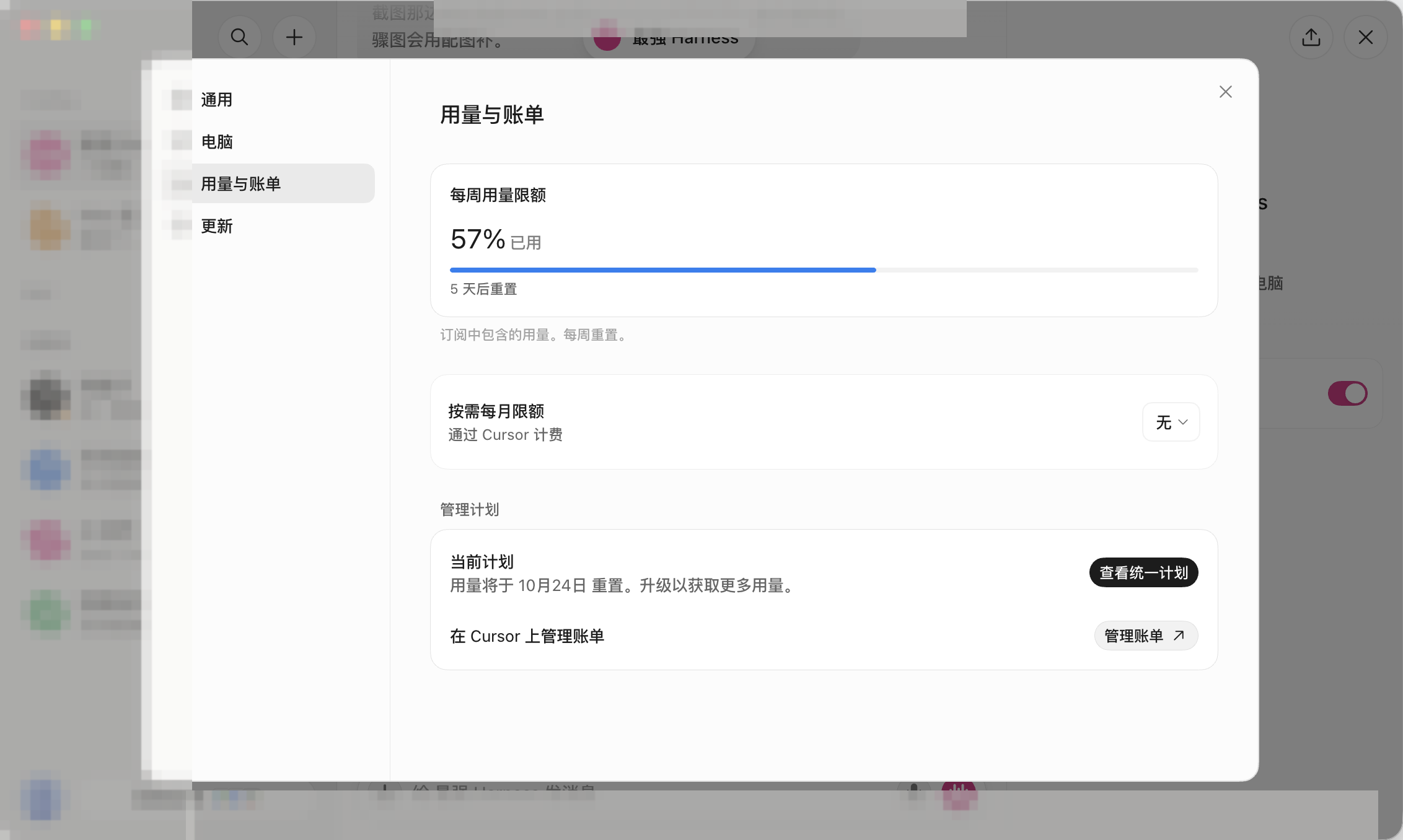The height and width of the screenshot is (840, 1403).
Task: Click the search magnifier icon
Action: pos(240,37)
